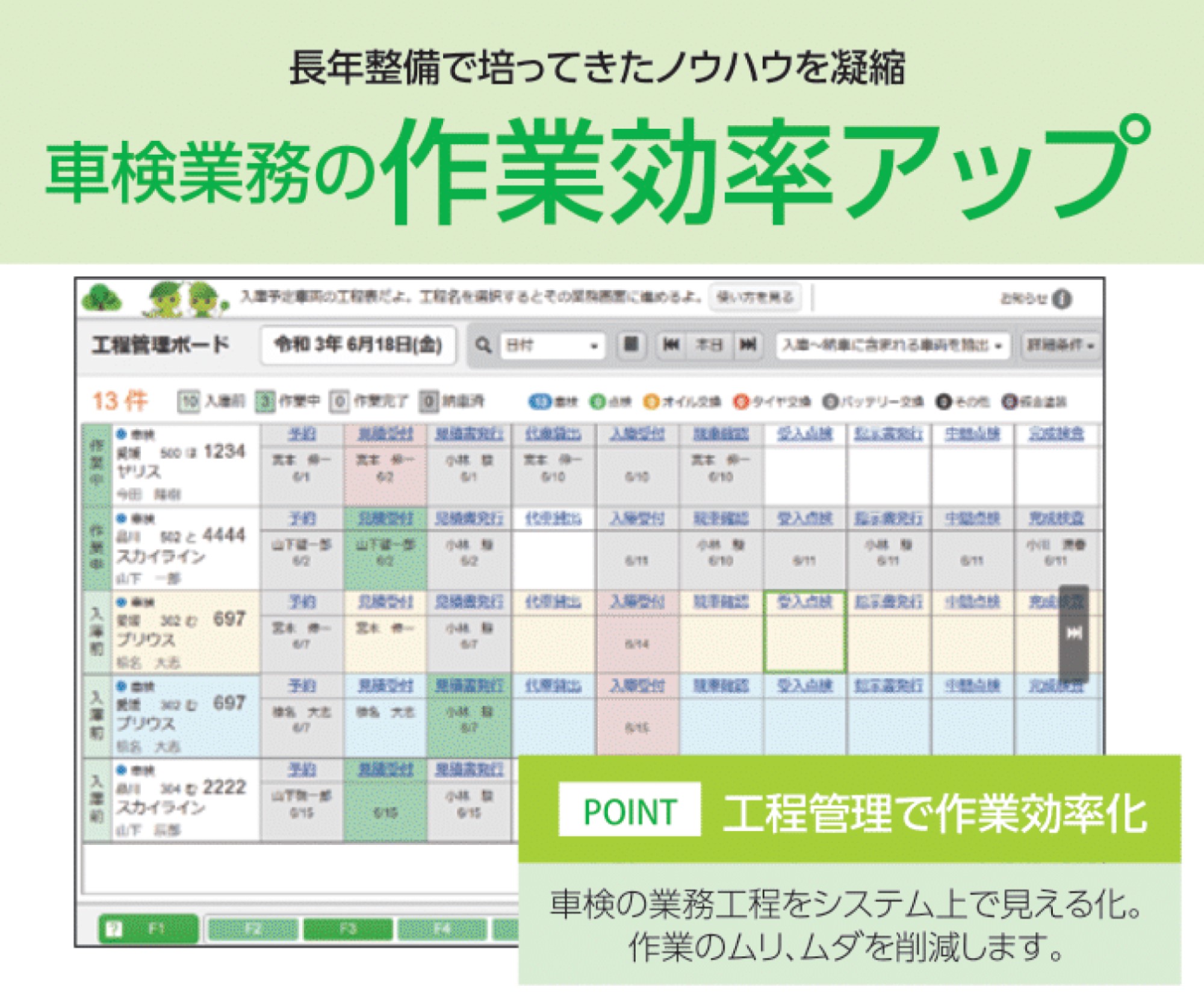Click the side panel skip arrow
This screenshot has width=1204, height=996.
[x=1074, y=633]
